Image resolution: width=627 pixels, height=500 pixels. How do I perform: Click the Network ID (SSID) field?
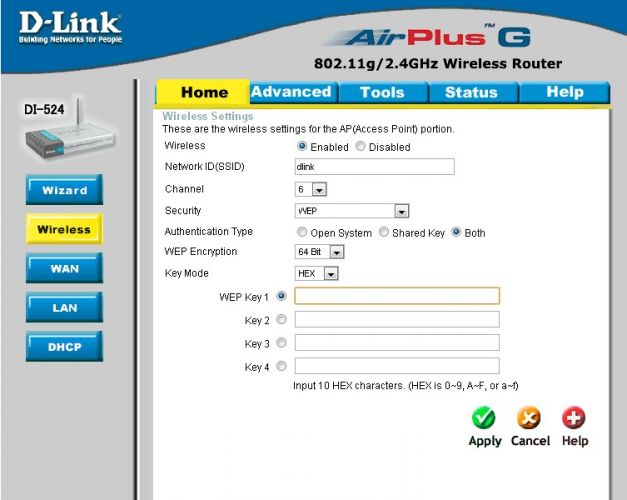point(375,167)
